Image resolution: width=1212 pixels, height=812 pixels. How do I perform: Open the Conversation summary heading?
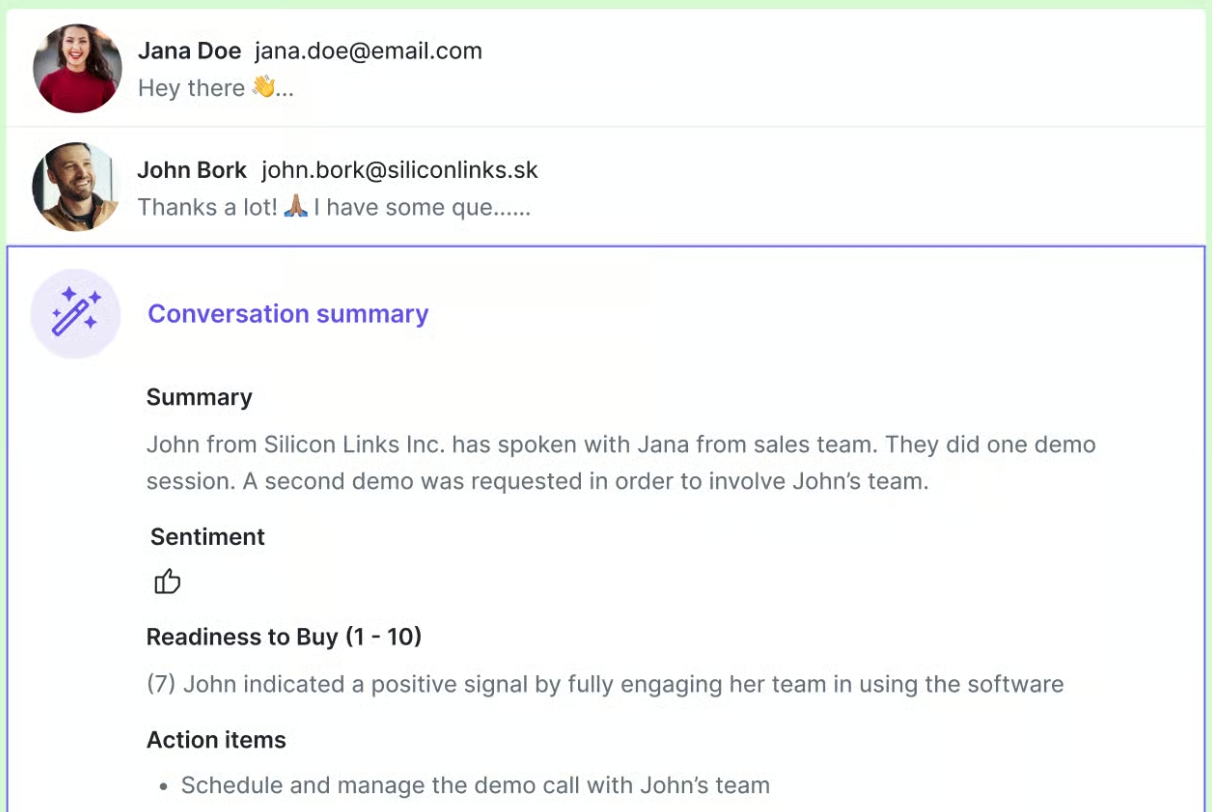pyautogui.click(x=288, y=314)
